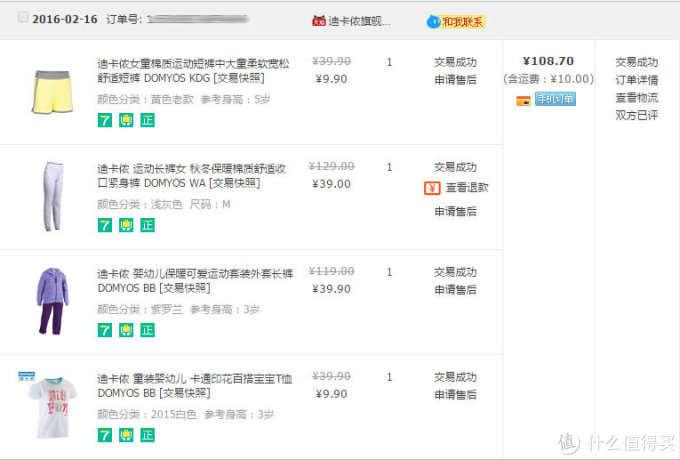Open the purple baby sport suit thumbnail
The height and width of the screenshot is (460, 680).
pyautogui.click(x=52, y=301)
